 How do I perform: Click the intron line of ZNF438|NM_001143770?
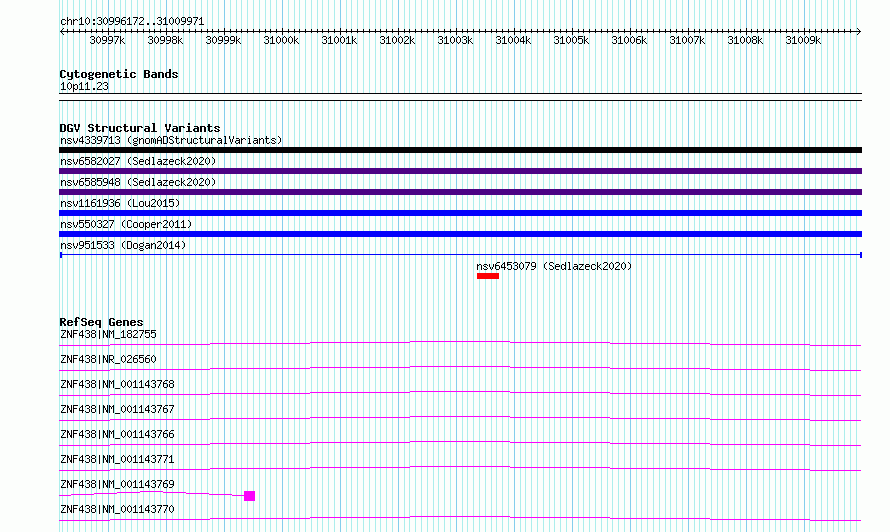pos(460,518)
